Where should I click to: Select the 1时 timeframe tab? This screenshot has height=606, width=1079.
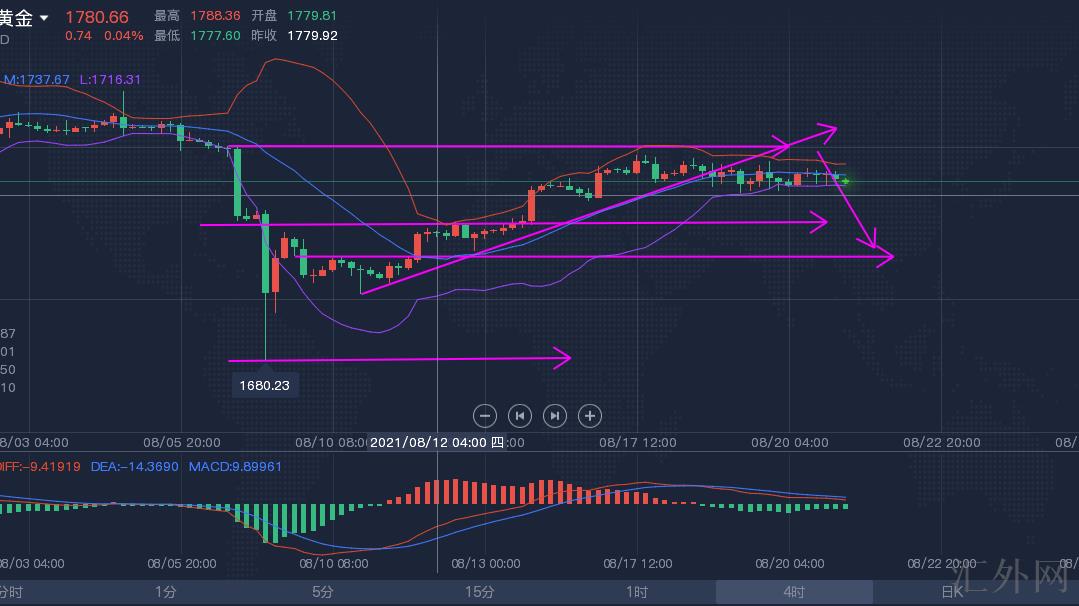[x=637, y=592]
